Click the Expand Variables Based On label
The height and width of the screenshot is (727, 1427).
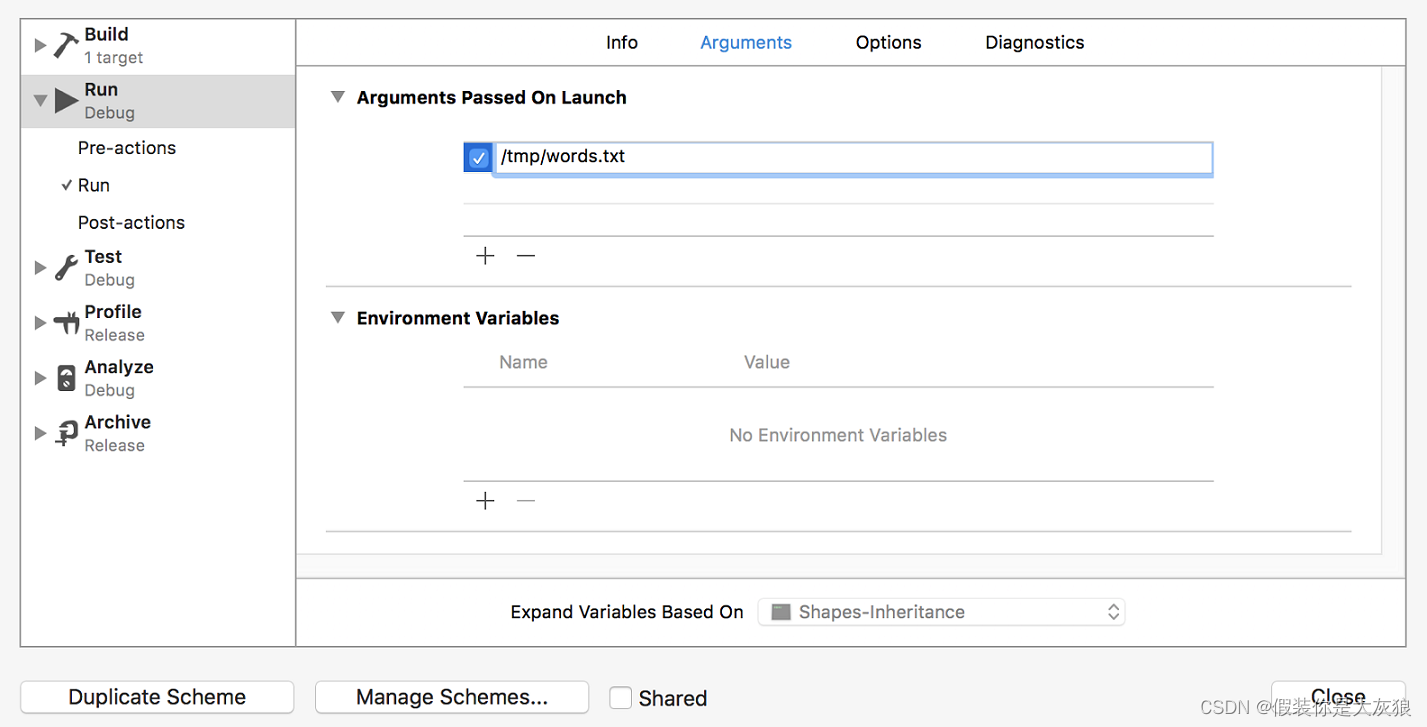pos(627,612)
